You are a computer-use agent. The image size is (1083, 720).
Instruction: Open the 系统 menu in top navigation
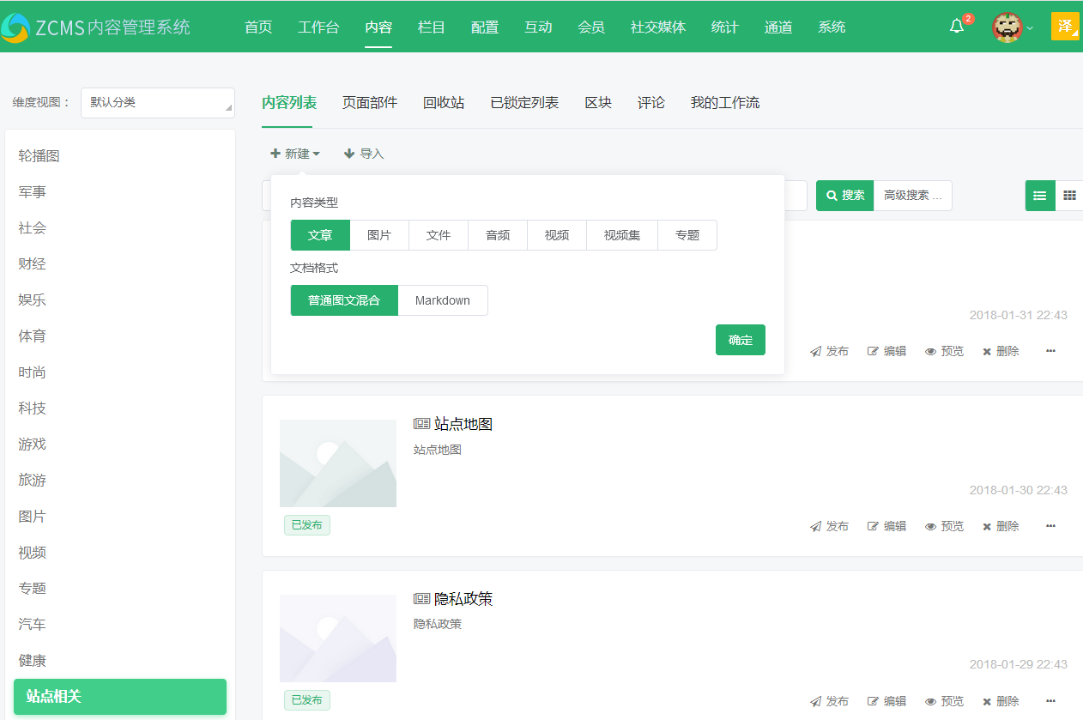tap(831, 27)
